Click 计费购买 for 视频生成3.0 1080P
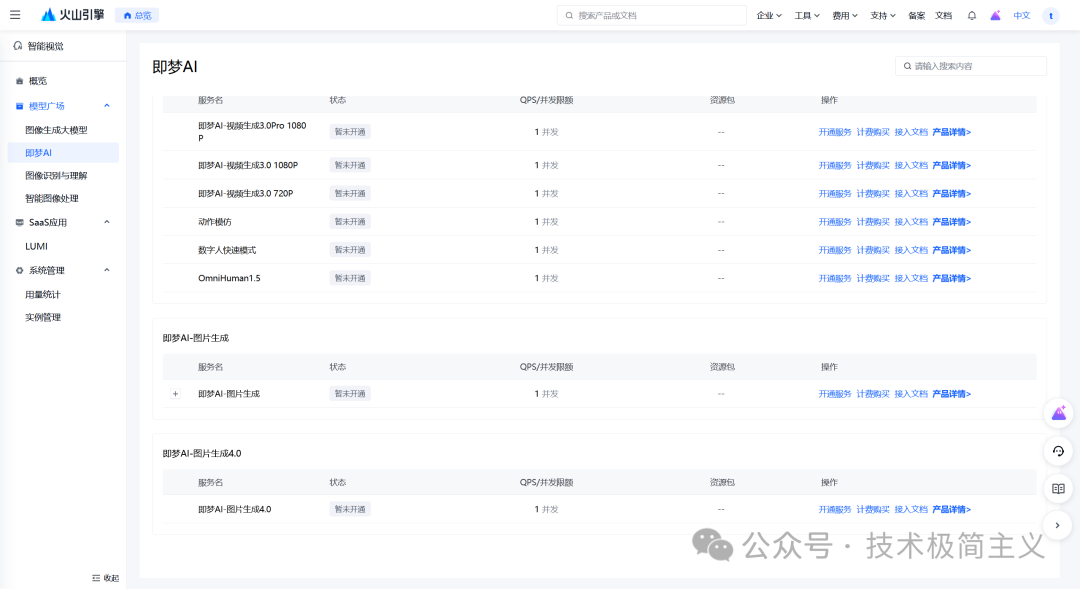The image size is (1080, 589). click(873, 165)
